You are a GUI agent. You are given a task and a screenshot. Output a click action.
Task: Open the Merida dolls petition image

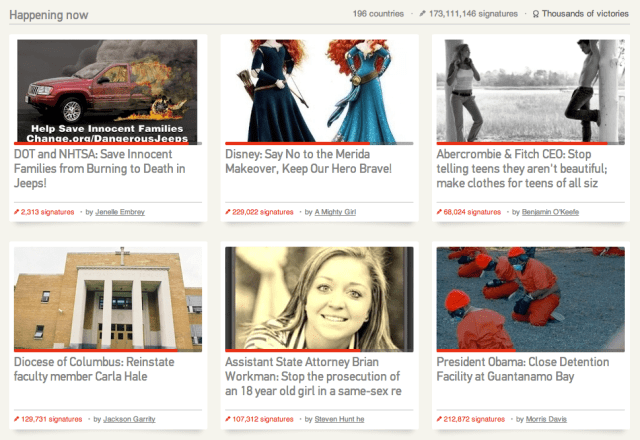click(x=319, y=91)
